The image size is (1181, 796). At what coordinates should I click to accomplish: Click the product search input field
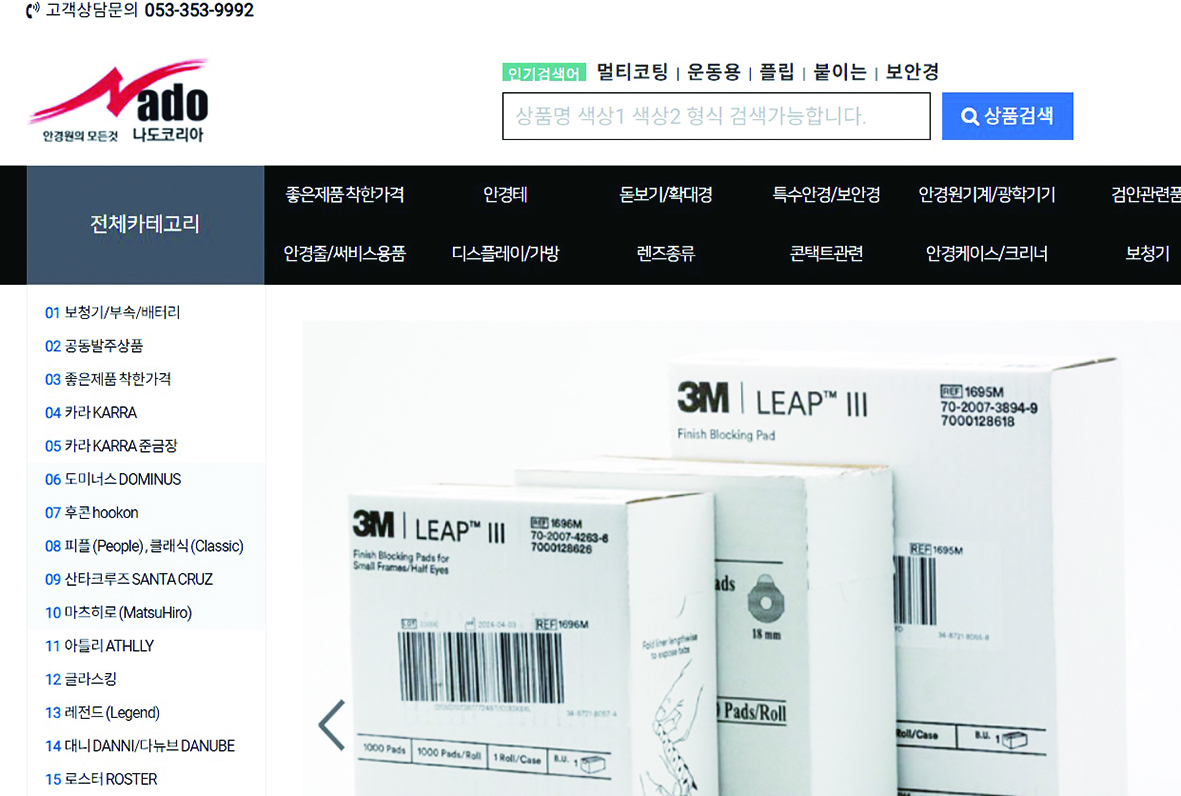[716, 116]
